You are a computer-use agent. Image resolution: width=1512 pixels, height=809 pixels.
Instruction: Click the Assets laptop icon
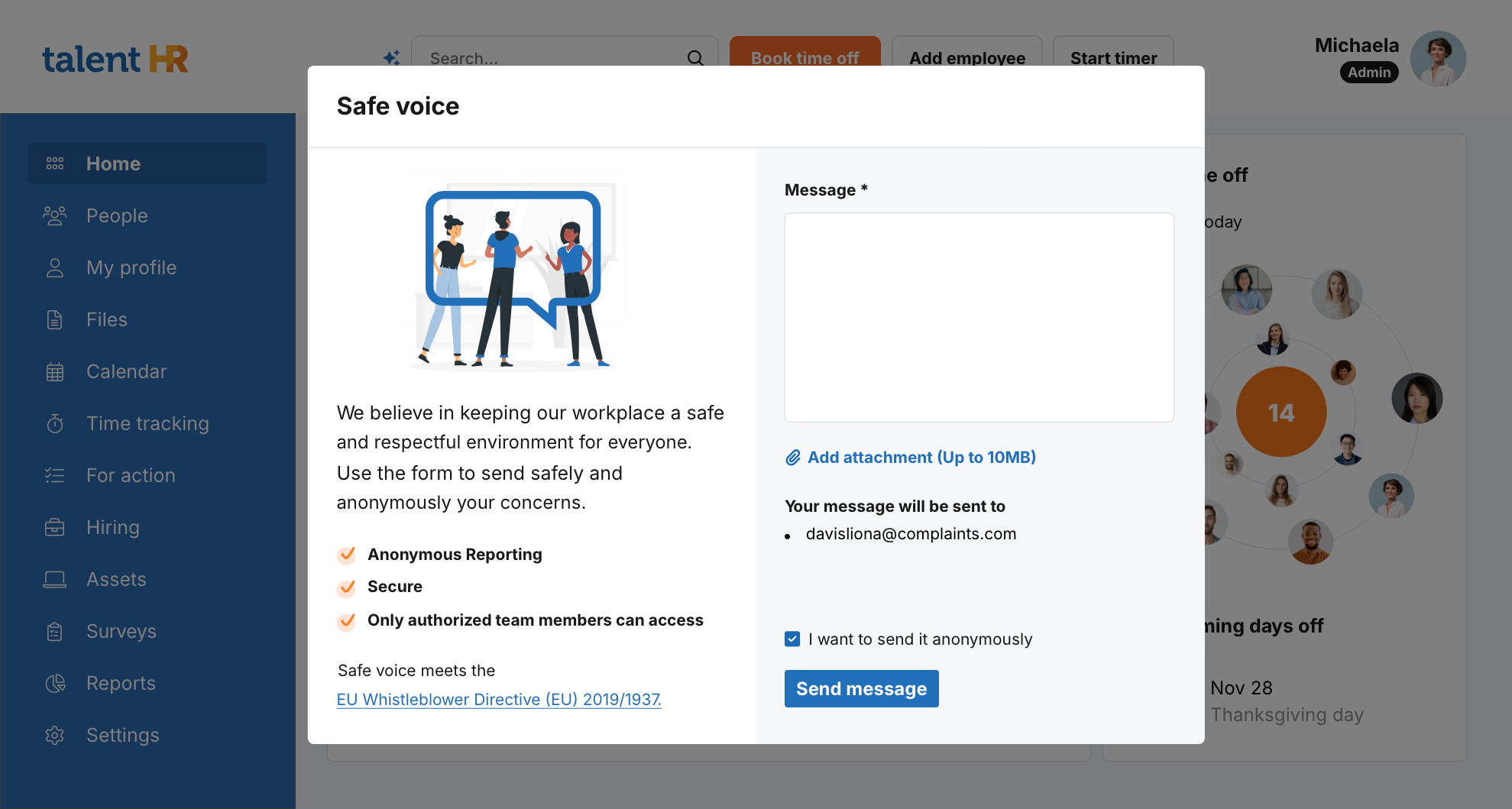(x=55, y=579)
